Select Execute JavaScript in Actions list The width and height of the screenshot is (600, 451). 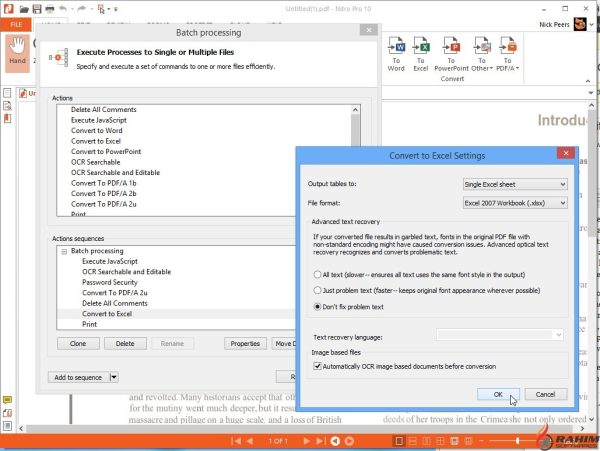(99, 120)
